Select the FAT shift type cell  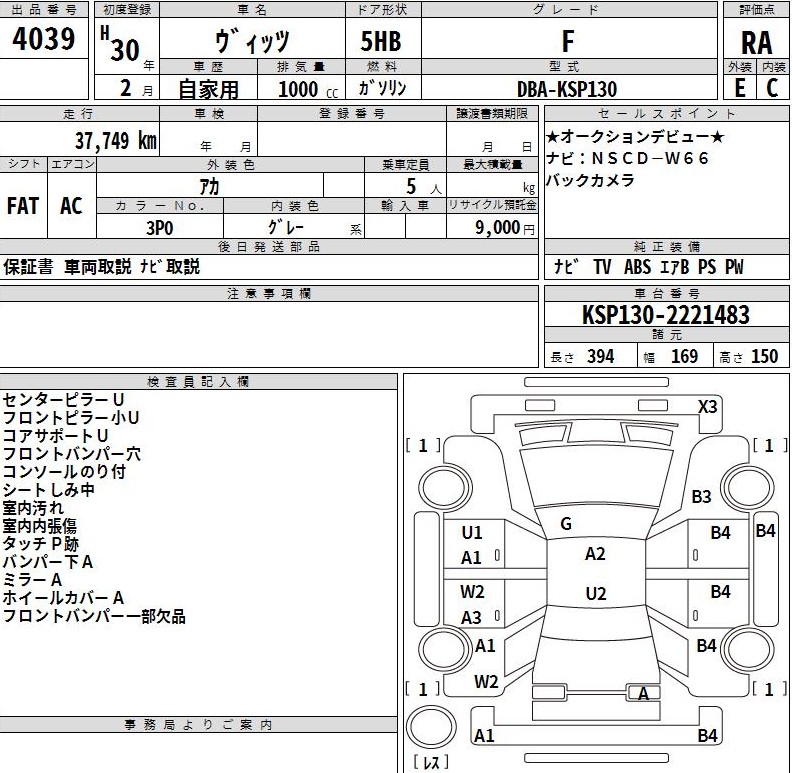tap(23, 206)
